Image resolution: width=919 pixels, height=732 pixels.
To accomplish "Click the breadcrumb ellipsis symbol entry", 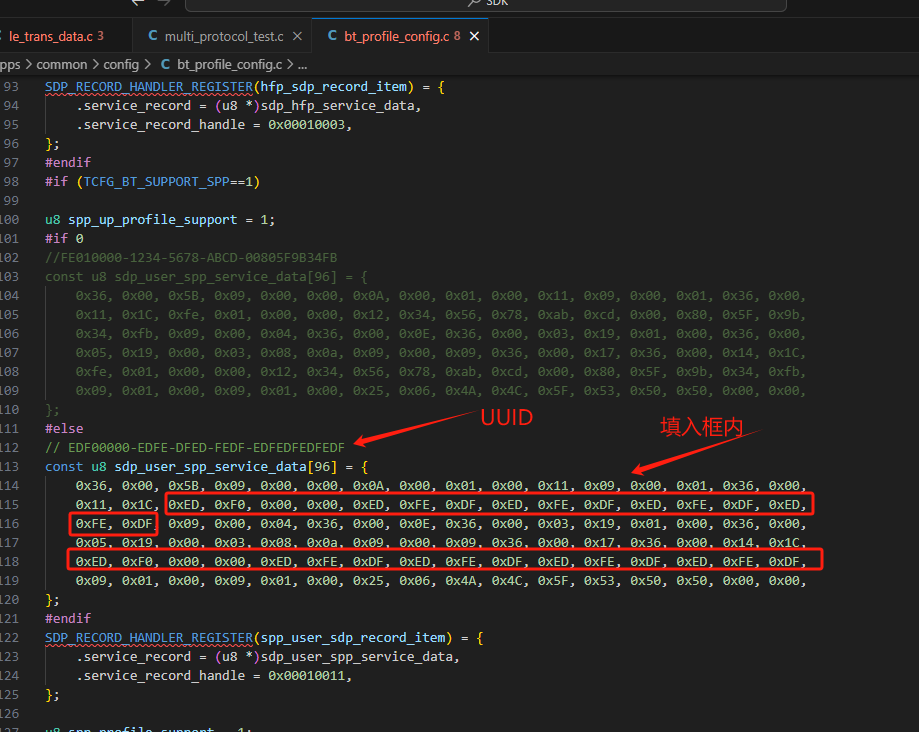I will tap(302, 65).
